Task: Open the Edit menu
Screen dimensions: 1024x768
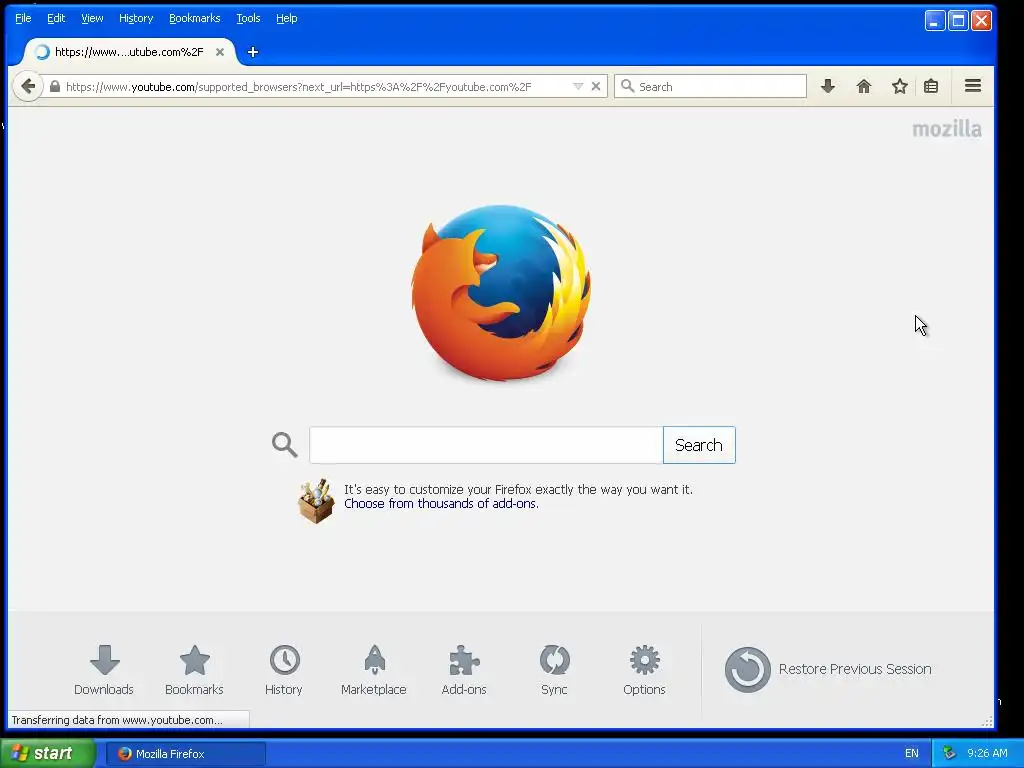Action: 56,18
